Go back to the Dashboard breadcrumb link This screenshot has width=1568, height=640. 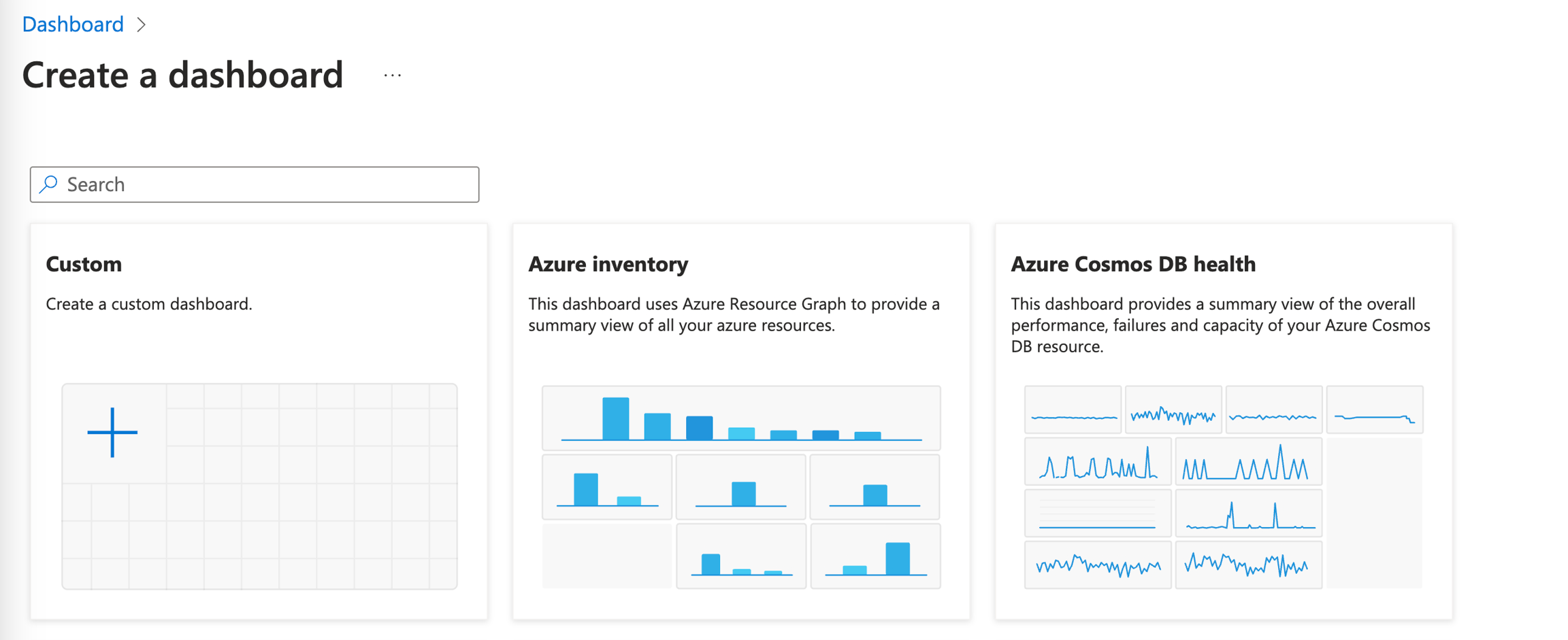pyautogui.click(x=73, y=24)
